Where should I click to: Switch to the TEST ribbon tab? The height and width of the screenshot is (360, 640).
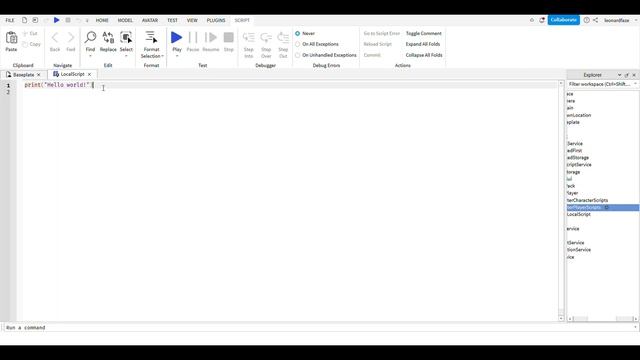tap(172, 20)
